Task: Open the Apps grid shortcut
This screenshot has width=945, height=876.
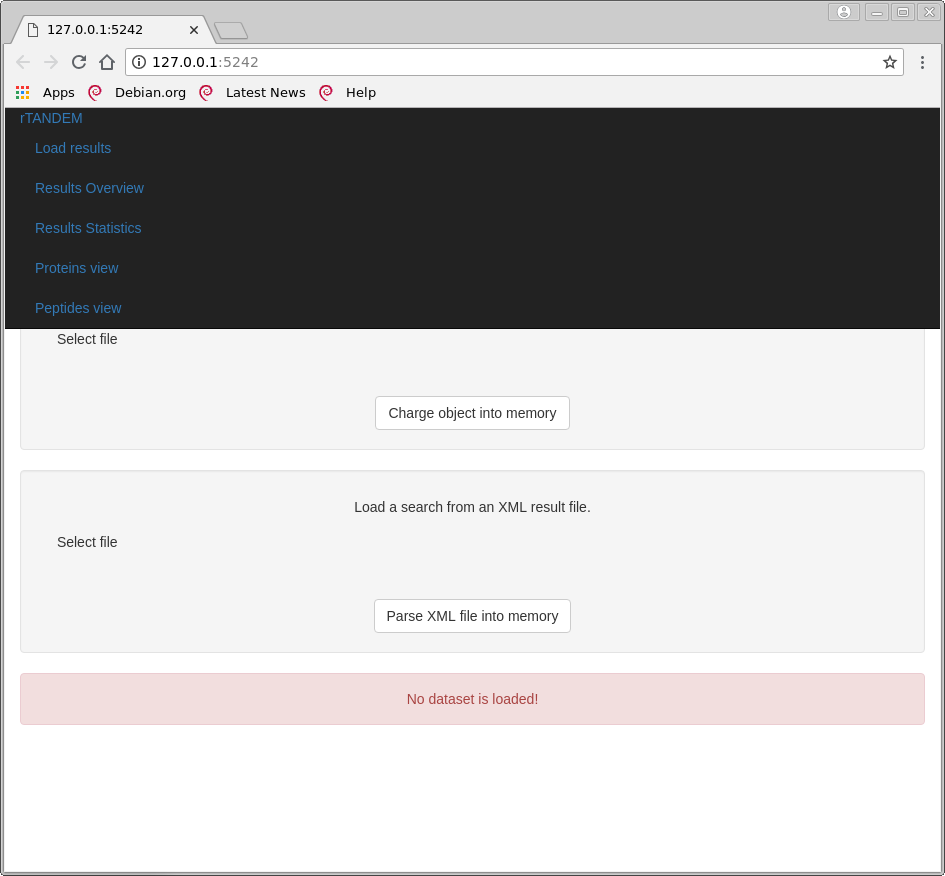Action: pyautogui.click(x=45, y=92)
